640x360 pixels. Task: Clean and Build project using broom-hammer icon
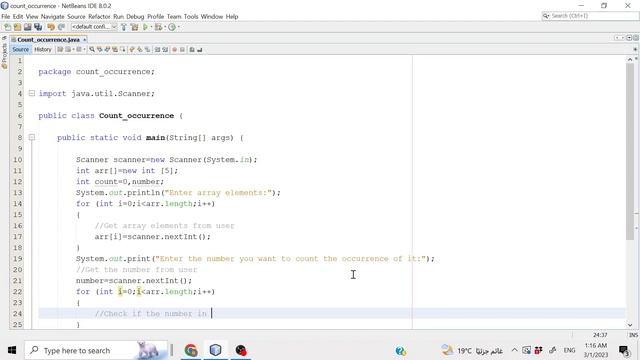[134, 27]
